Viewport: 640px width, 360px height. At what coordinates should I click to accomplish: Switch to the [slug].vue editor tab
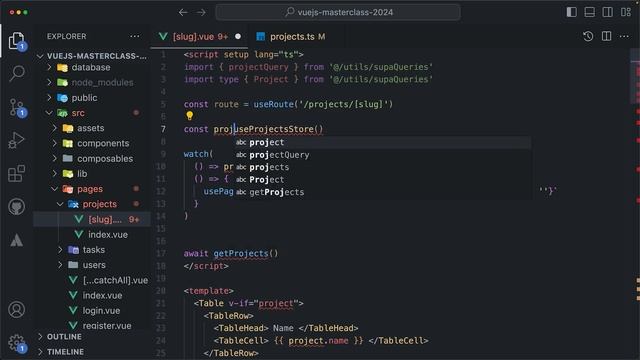(200, 37)
